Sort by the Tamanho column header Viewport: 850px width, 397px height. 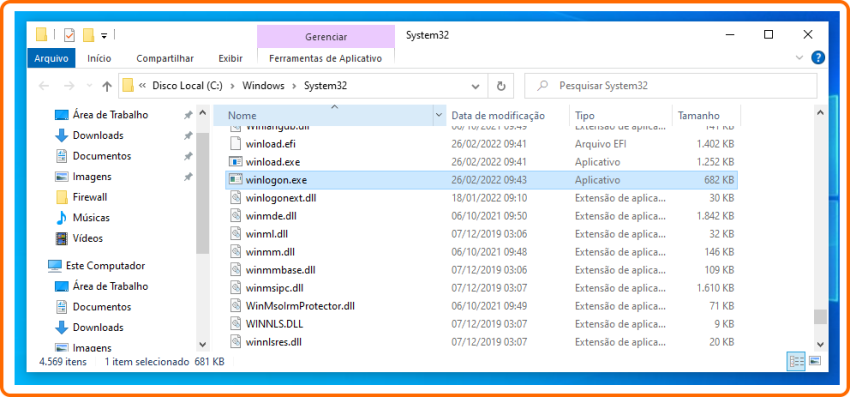tap(706, 116)
